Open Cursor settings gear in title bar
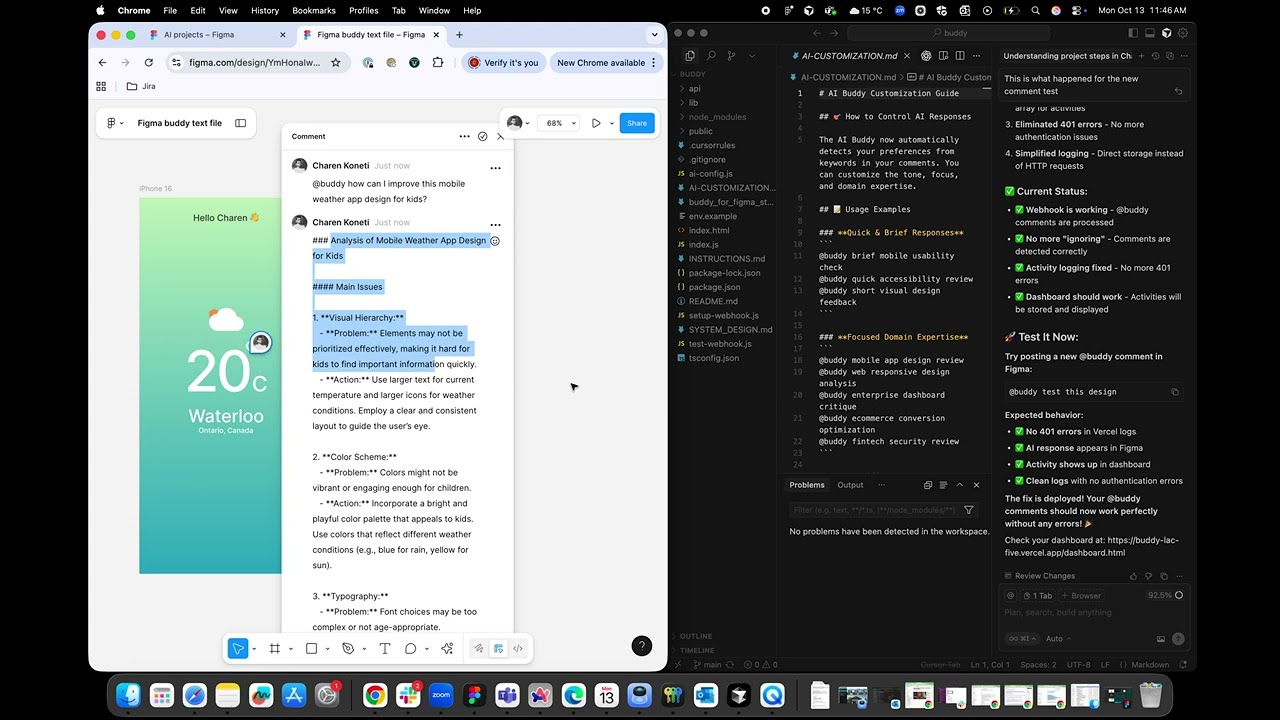 (x=1181, y=33)
